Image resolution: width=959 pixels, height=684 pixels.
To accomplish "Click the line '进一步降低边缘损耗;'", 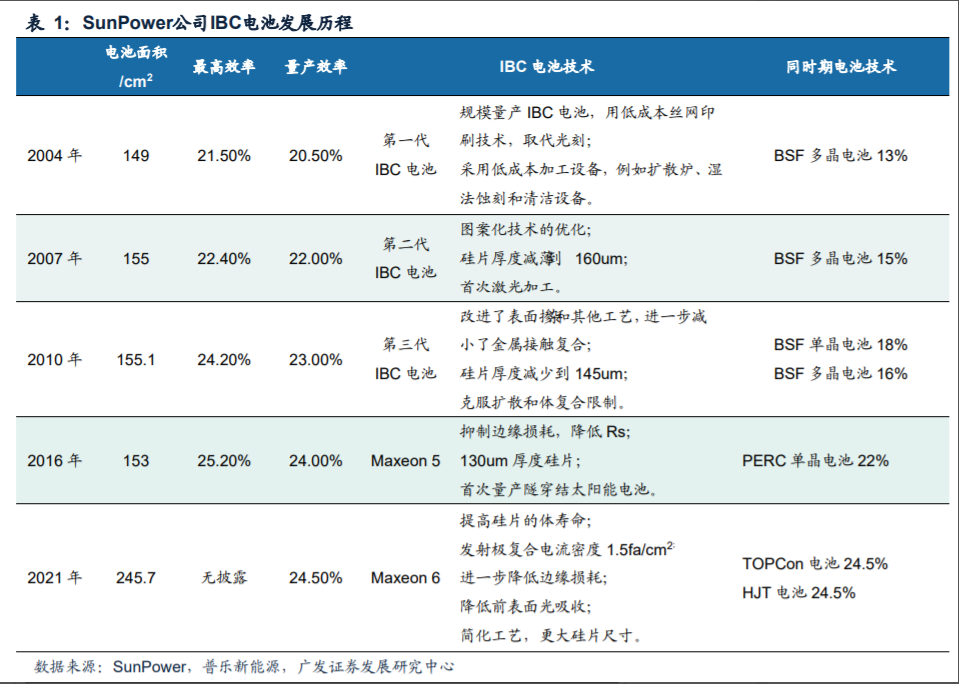I will (533, 577).
